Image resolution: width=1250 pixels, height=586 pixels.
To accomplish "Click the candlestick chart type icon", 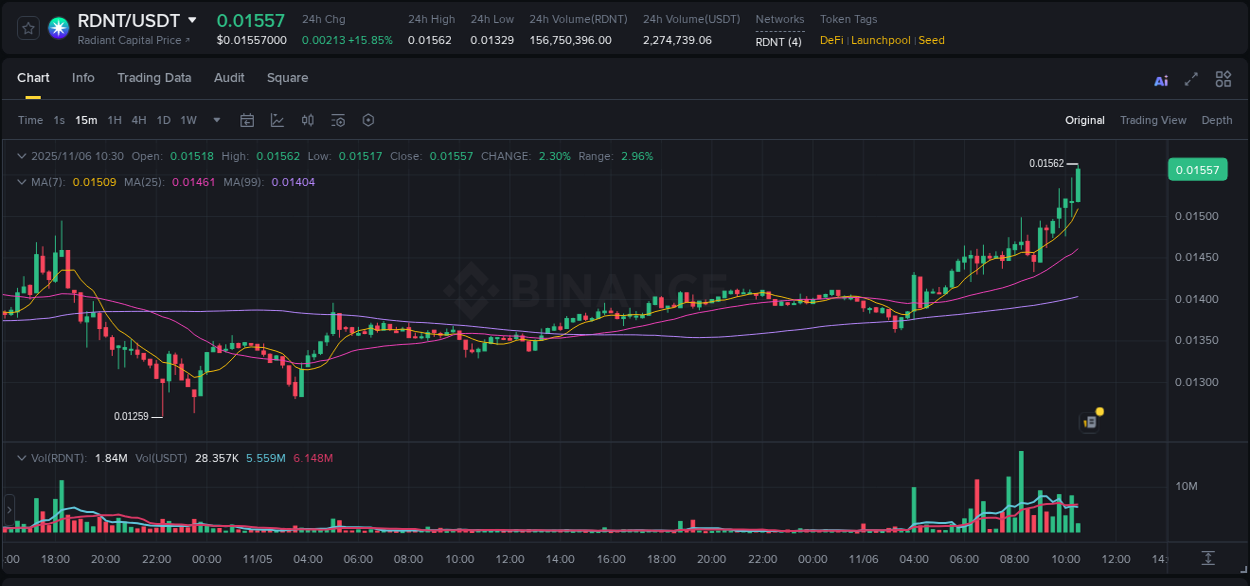I will 307,120.
